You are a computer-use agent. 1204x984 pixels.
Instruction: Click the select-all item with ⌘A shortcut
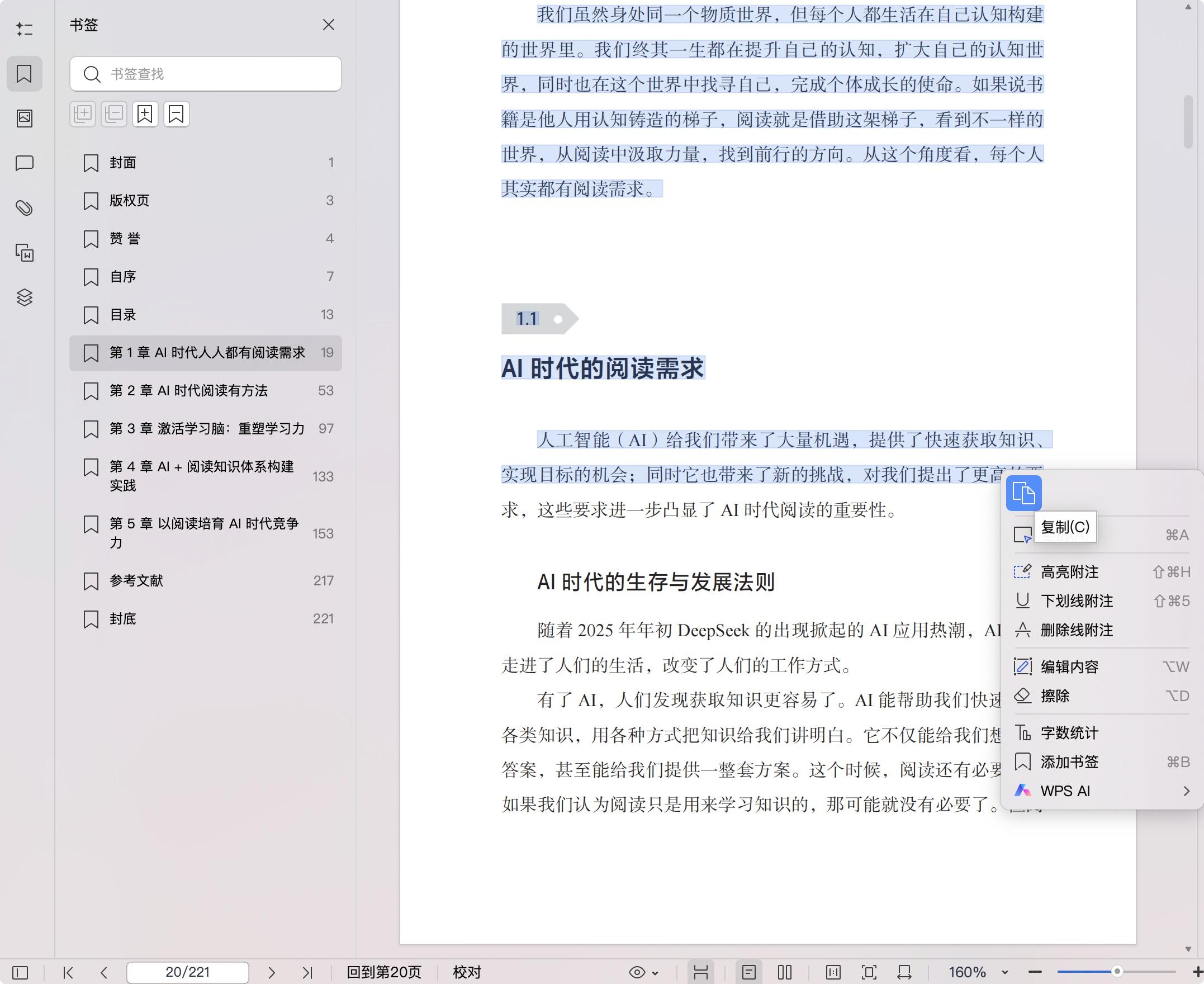(1102, 534)
